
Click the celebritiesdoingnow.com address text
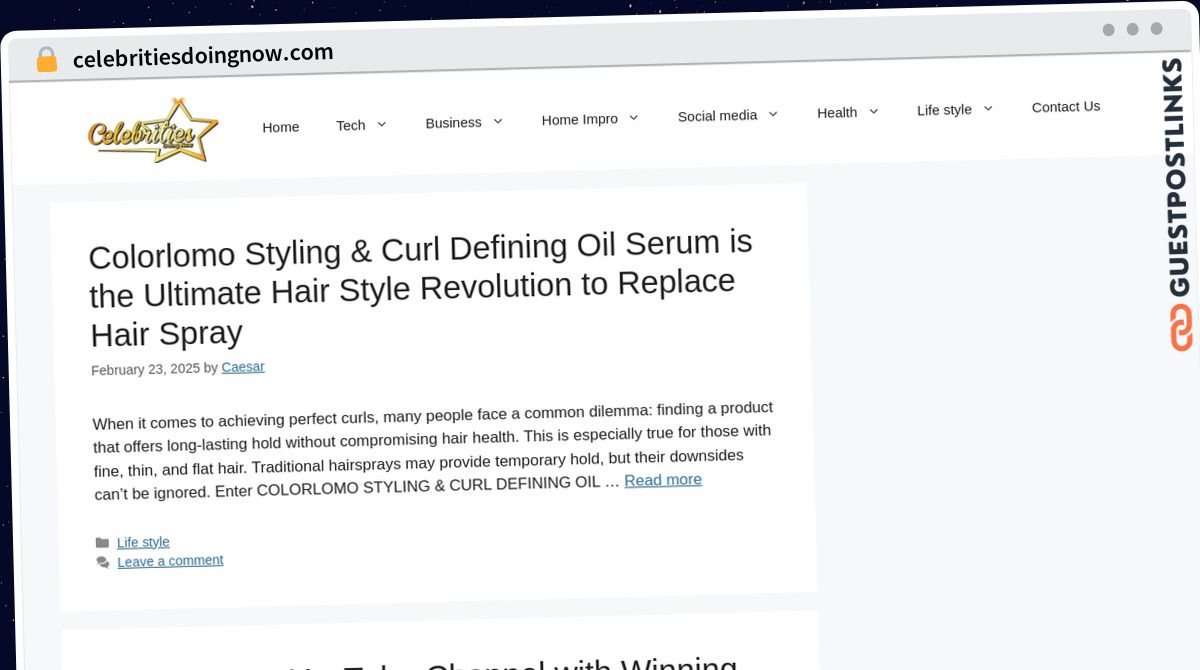coord(203,55)
